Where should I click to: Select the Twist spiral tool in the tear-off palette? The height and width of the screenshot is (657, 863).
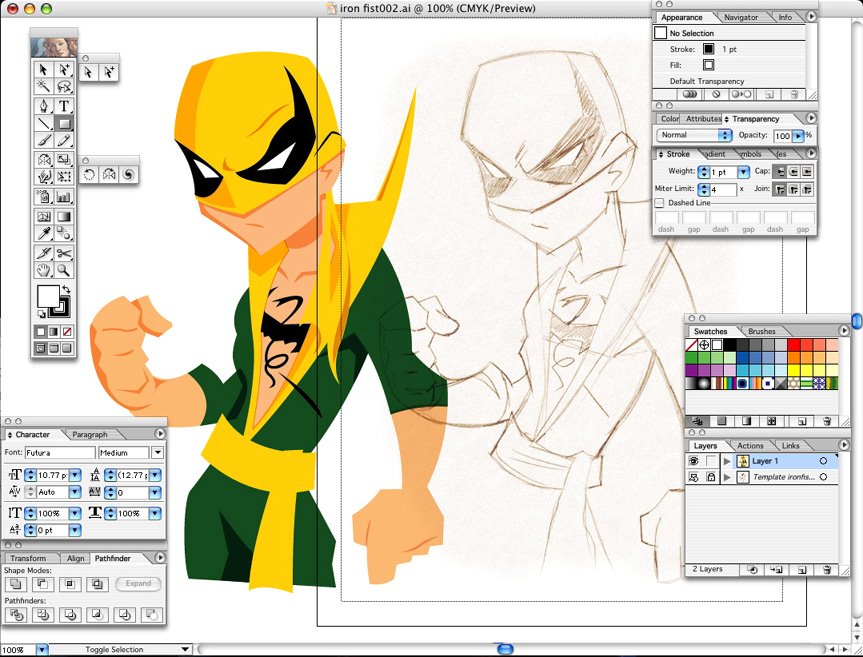click(128, 174)
